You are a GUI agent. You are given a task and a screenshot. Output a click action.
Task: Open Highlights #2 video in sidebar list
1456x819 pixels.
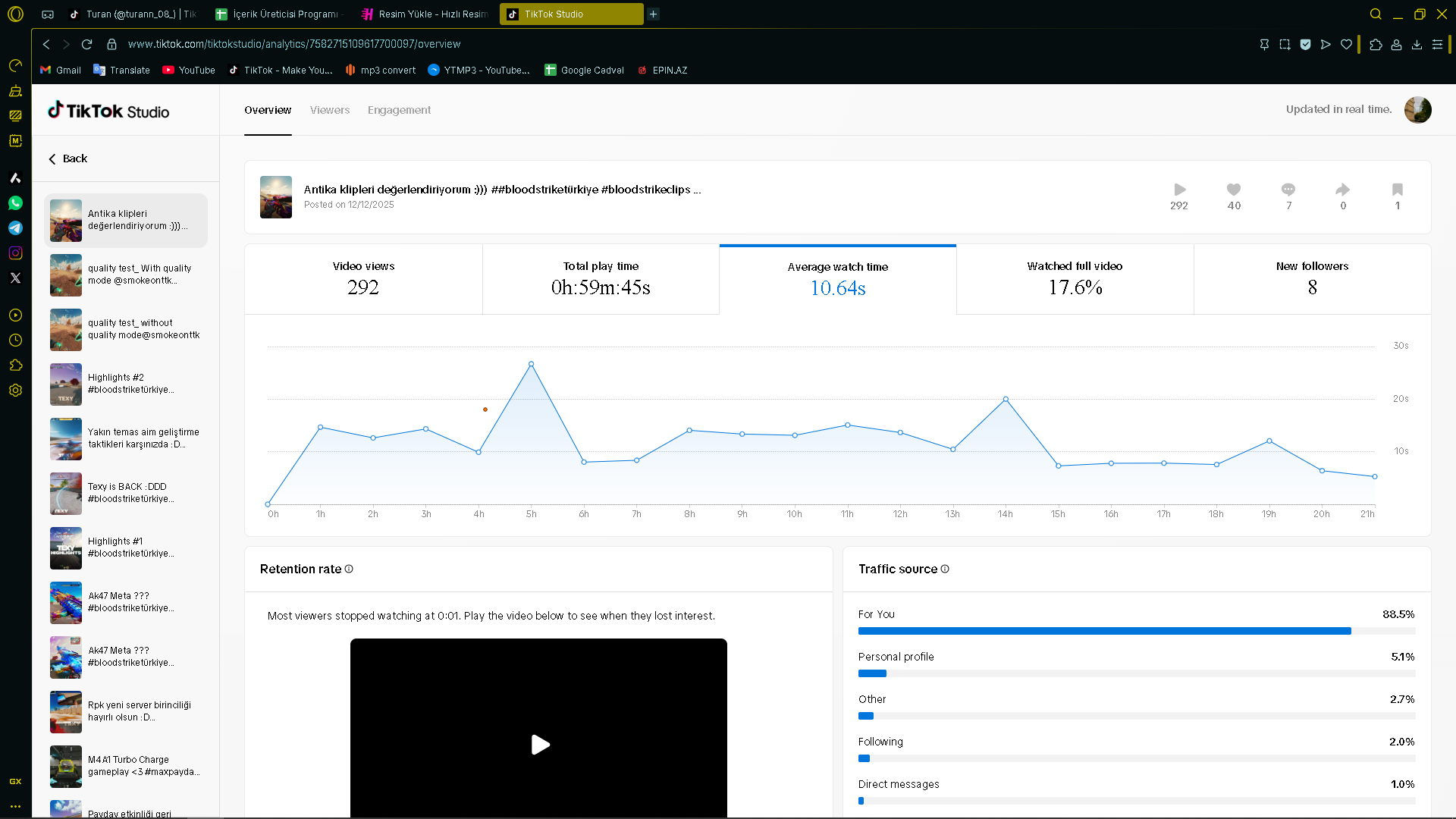[x=126, y=384]
